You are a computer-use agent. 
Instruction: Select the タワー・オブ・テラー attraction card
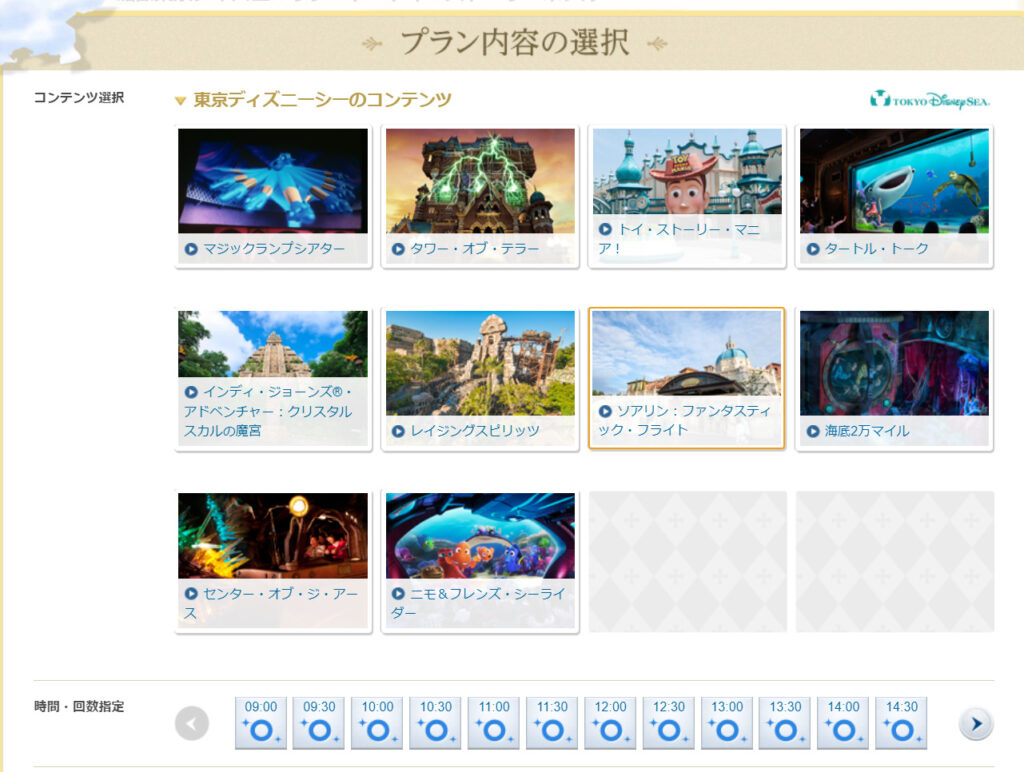(x=480, y=197)
